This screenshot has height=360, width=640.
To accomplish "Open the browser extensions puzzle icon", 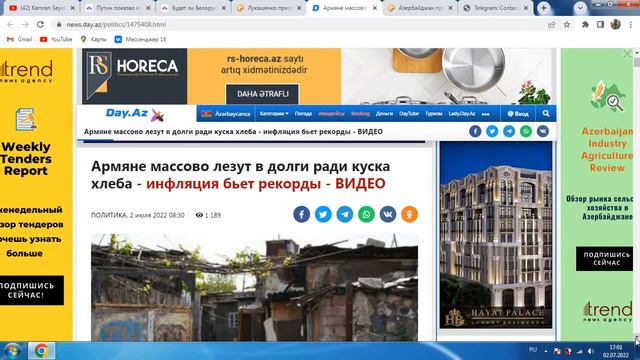I will (x=585, y=24).
